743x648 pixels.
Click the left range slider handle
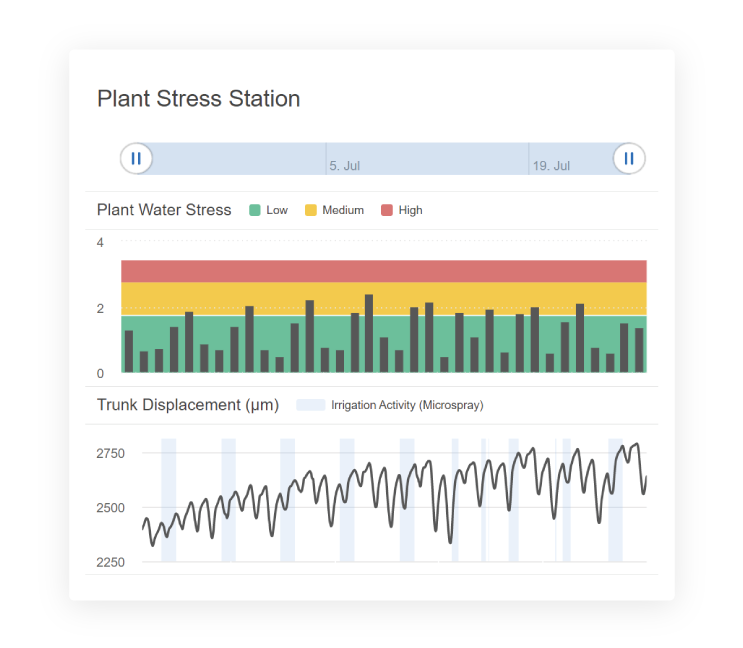(x=136, y=158)
